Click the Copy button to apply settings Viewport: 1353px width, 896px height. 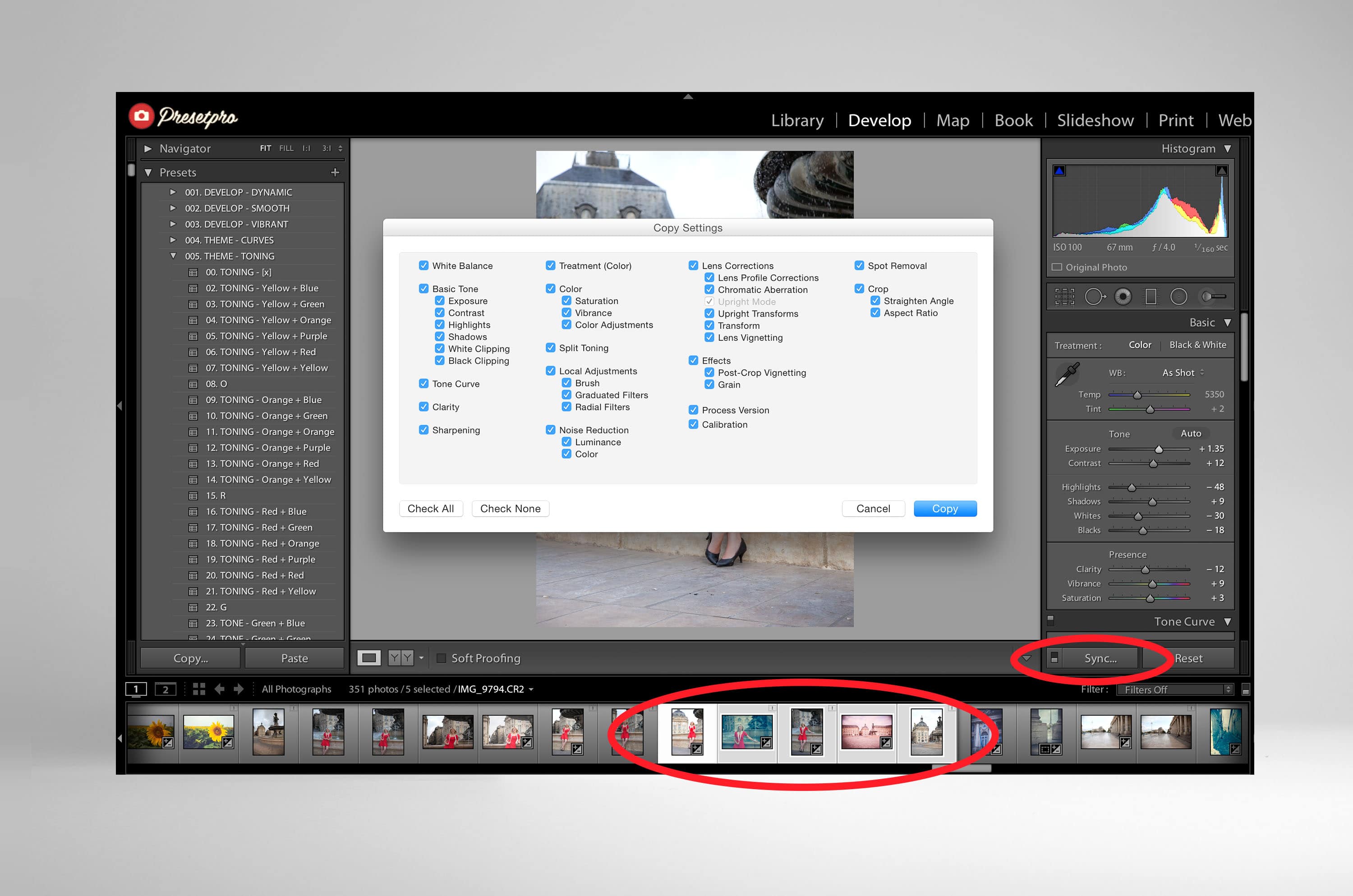coord(945,508)
